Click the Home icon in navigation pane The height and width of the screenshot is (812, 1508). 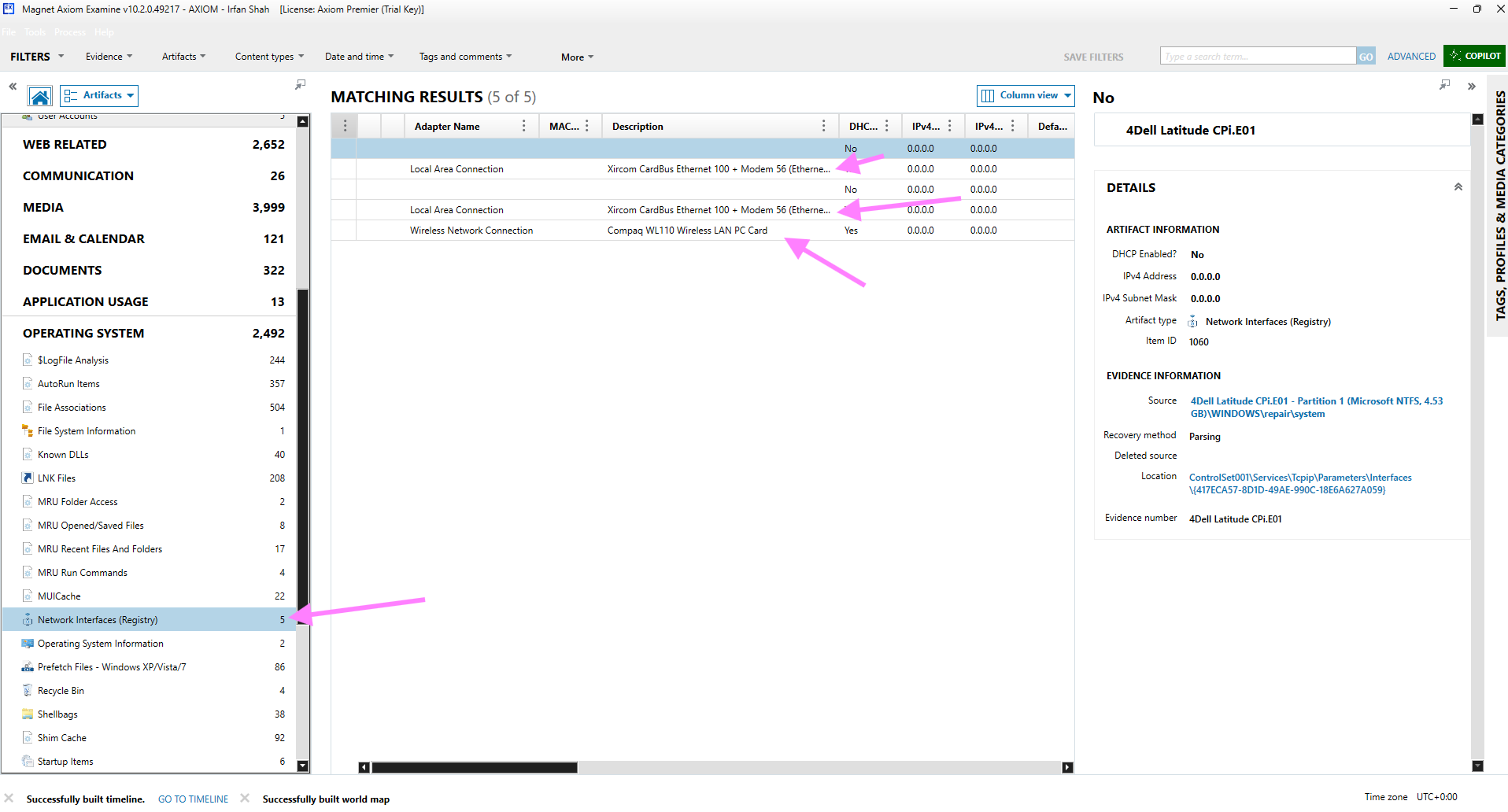(40, 96)
